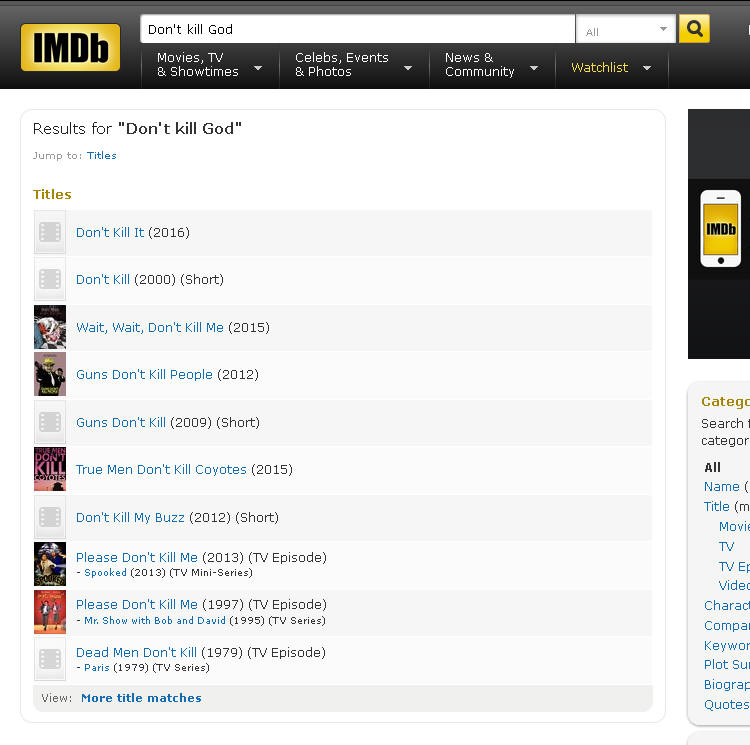Open Don't Kill (2000) short title
This screenshot has width=750, height=745.
(103, 279)
